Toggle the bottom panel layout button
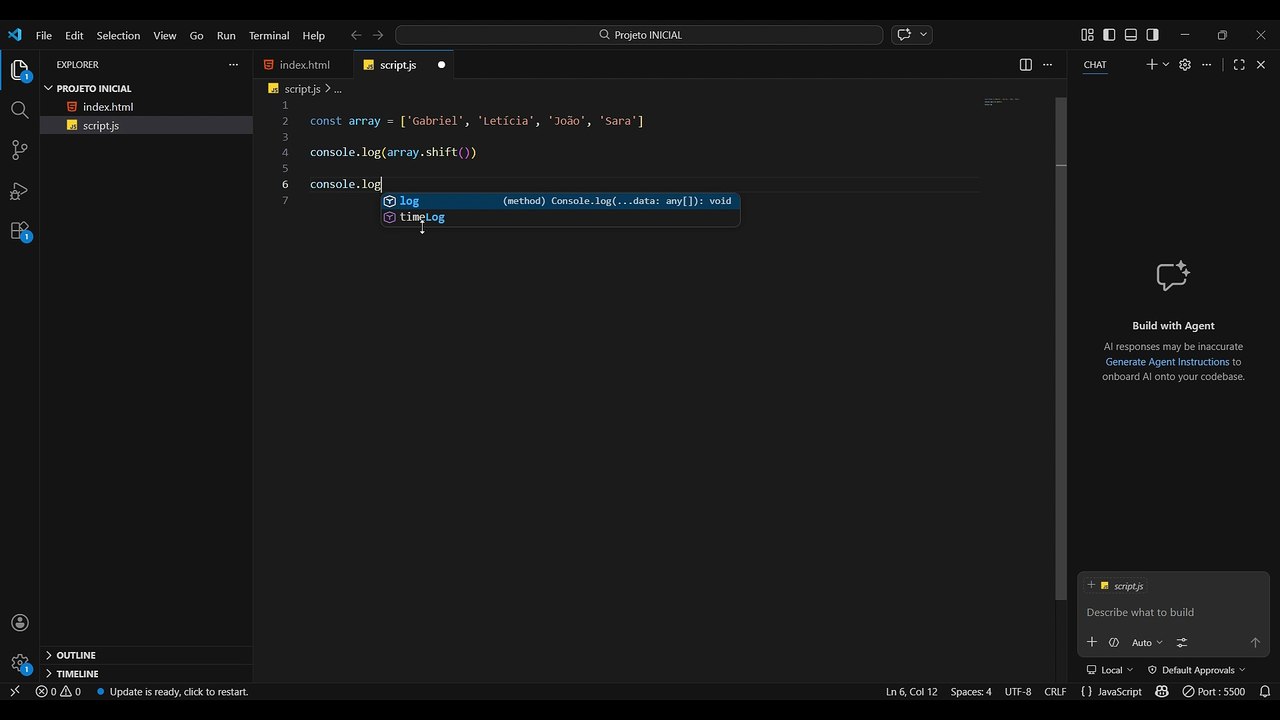This screenshot has width=1280, height=720. (1131, 35)
